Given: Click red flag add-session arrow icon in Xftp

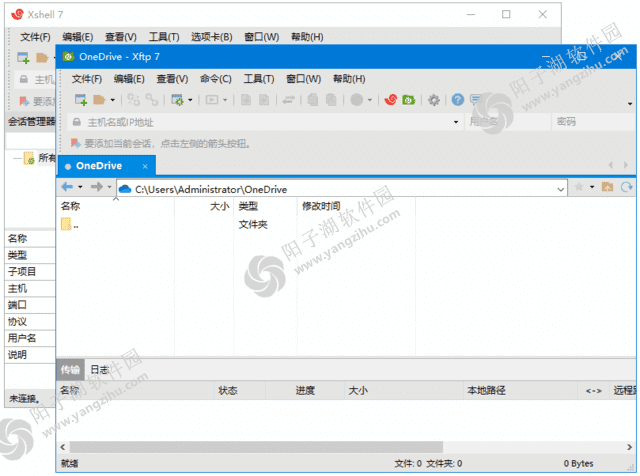Looking at the screenshot, I should tap(75, 143).
